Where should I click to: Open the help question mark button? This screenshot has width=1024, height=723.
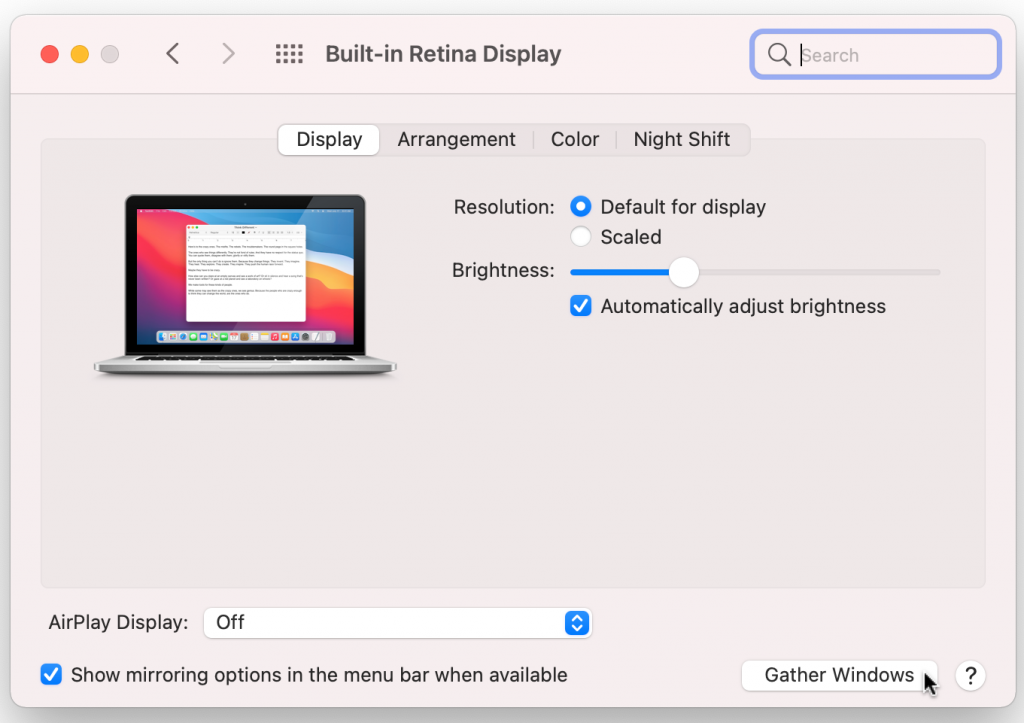pos(970,676)
